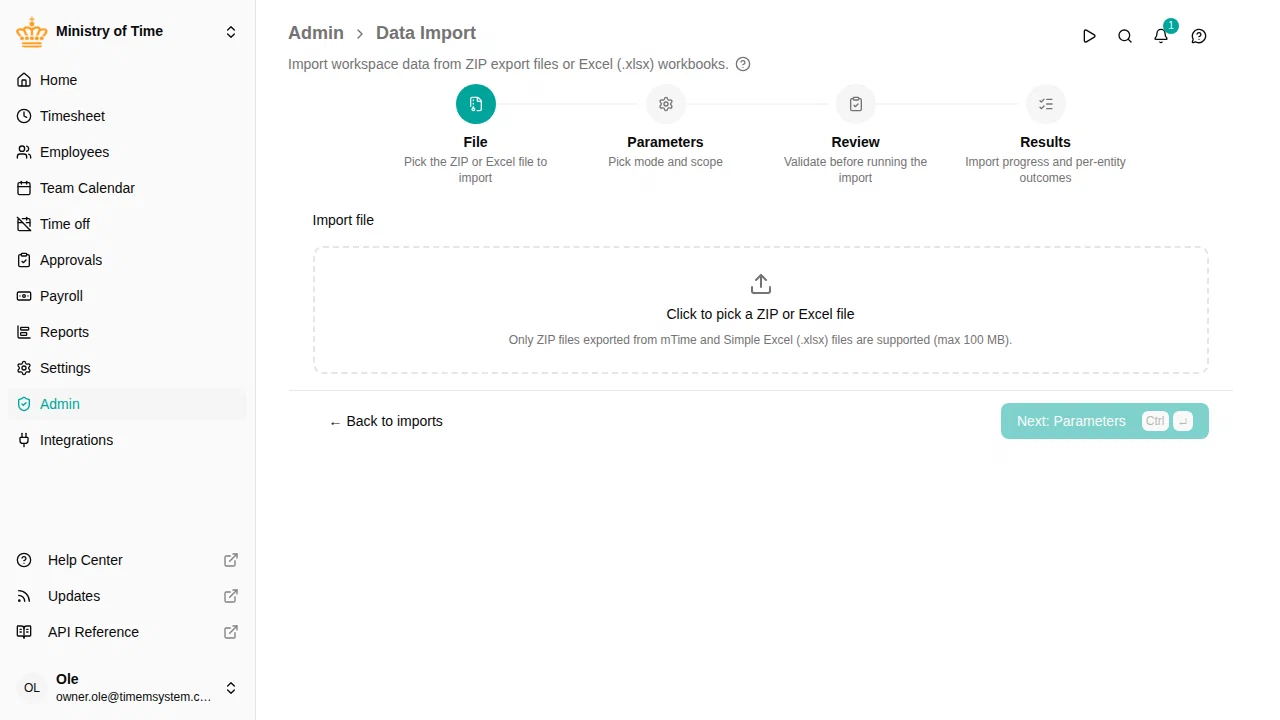The image size is (1280, 720).
Task: Open the Updates external link icon
Action: (231, 596)
